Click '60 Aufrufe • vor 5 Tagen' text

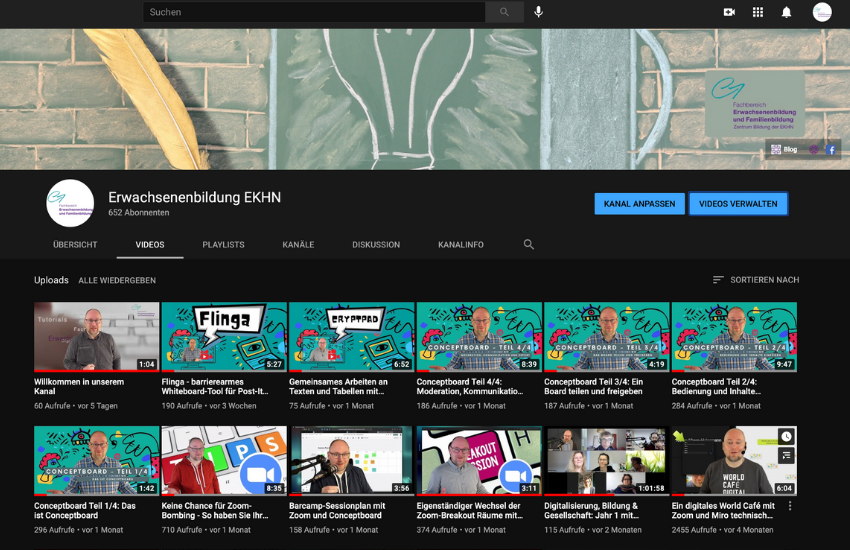coord(76,406)
